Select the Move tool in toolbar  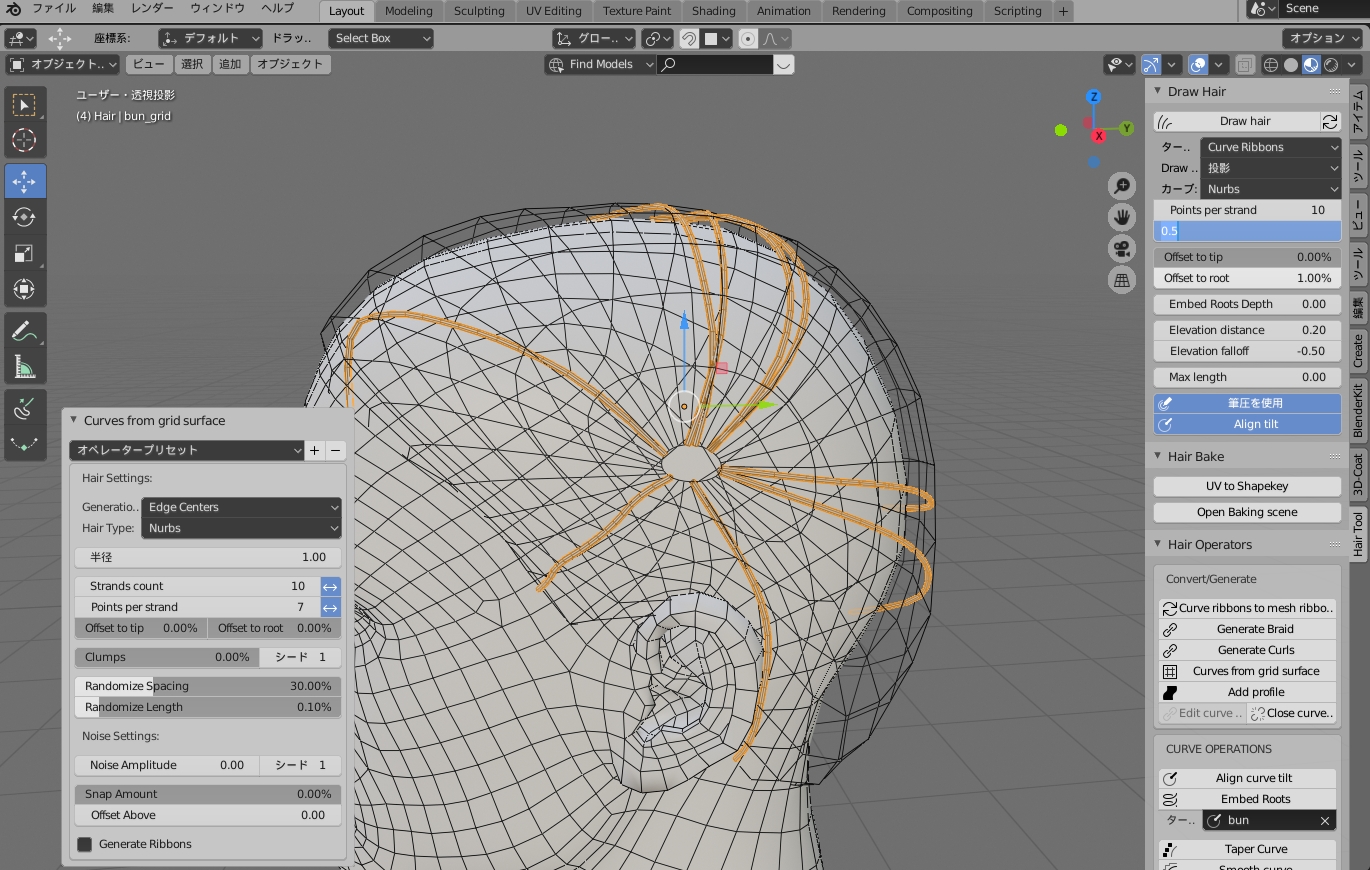coord(24,181)
